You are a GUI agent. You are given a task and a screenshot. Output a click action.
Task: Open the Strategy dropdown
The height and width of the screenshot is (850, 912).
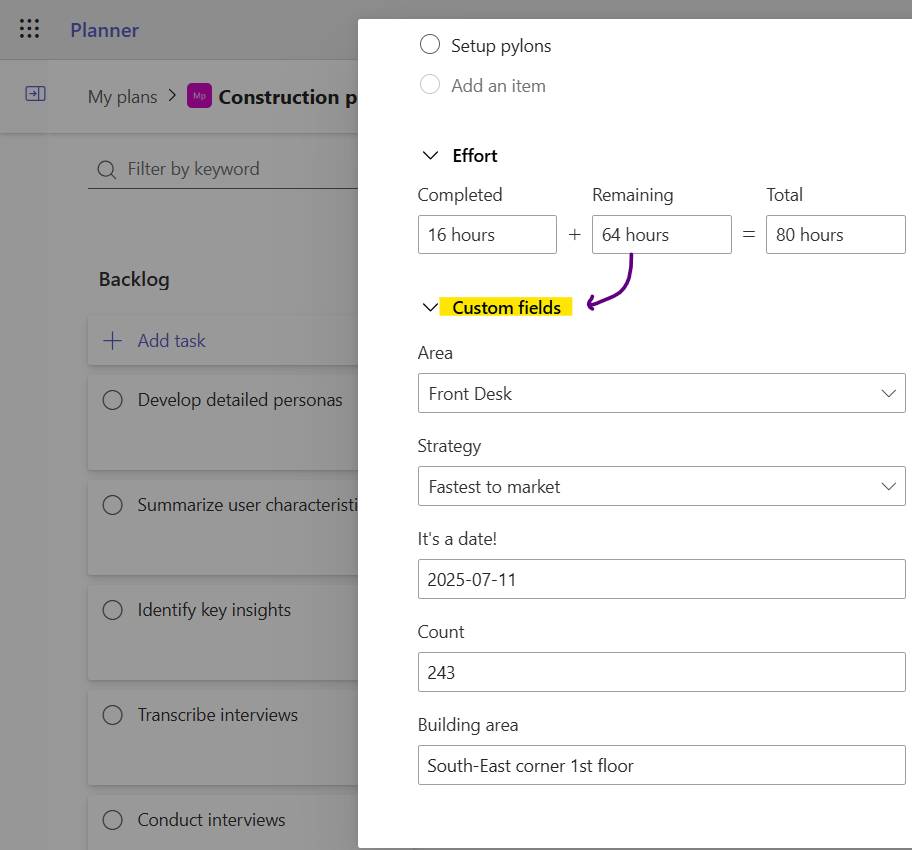click(661, 486)
